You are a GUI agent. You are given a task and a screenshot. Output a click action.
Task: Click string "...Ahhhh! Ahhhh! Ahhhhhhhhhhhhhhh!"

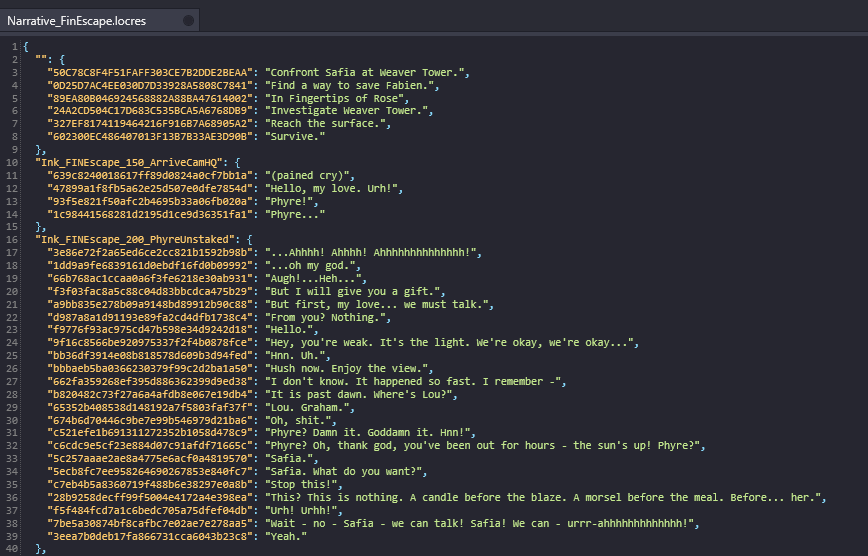click(370, 252)
